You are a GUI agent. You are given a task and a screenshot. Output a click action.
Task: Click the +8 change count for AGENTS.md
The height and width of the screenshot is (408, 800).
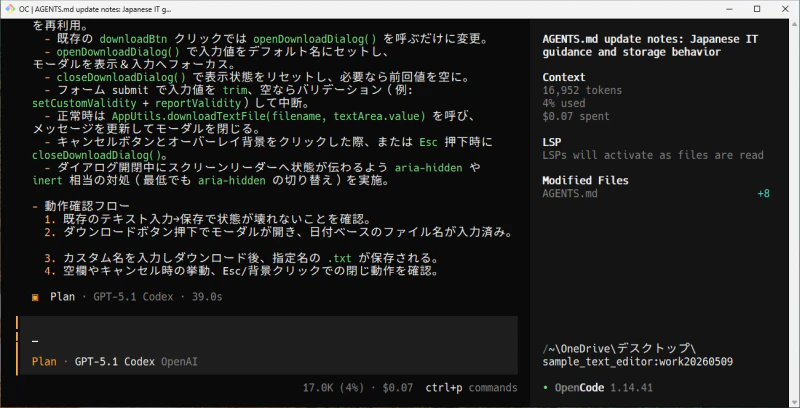764,193
